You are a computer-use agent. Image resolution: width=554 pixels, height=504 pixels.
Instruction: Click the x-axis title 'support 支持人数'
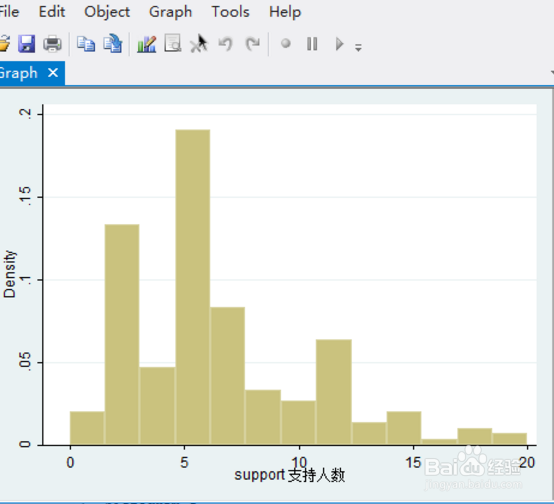tap(289, 476)
